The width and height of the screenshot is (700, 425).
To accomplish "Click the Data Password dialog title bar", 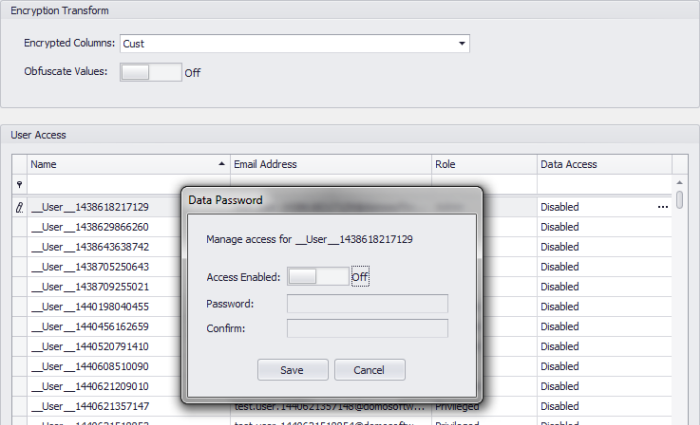I will pyautogui.click(x=332, y=200).
